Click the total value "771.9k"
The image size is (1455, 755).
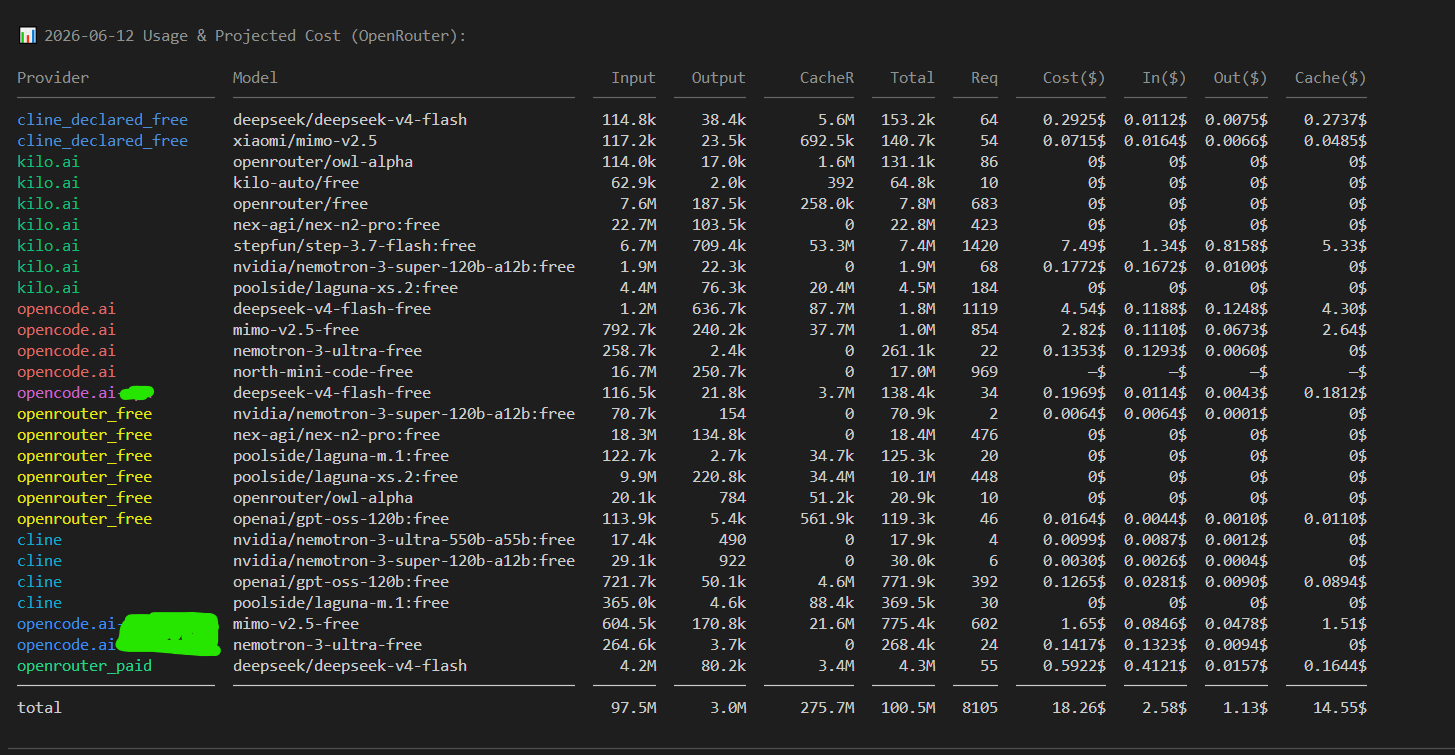[908, 582]
